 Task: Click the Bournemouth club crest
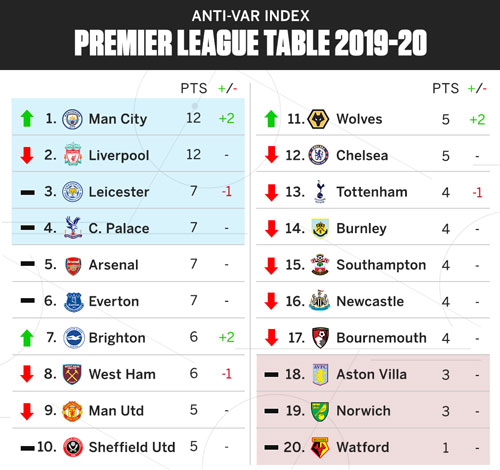(320, 338)
